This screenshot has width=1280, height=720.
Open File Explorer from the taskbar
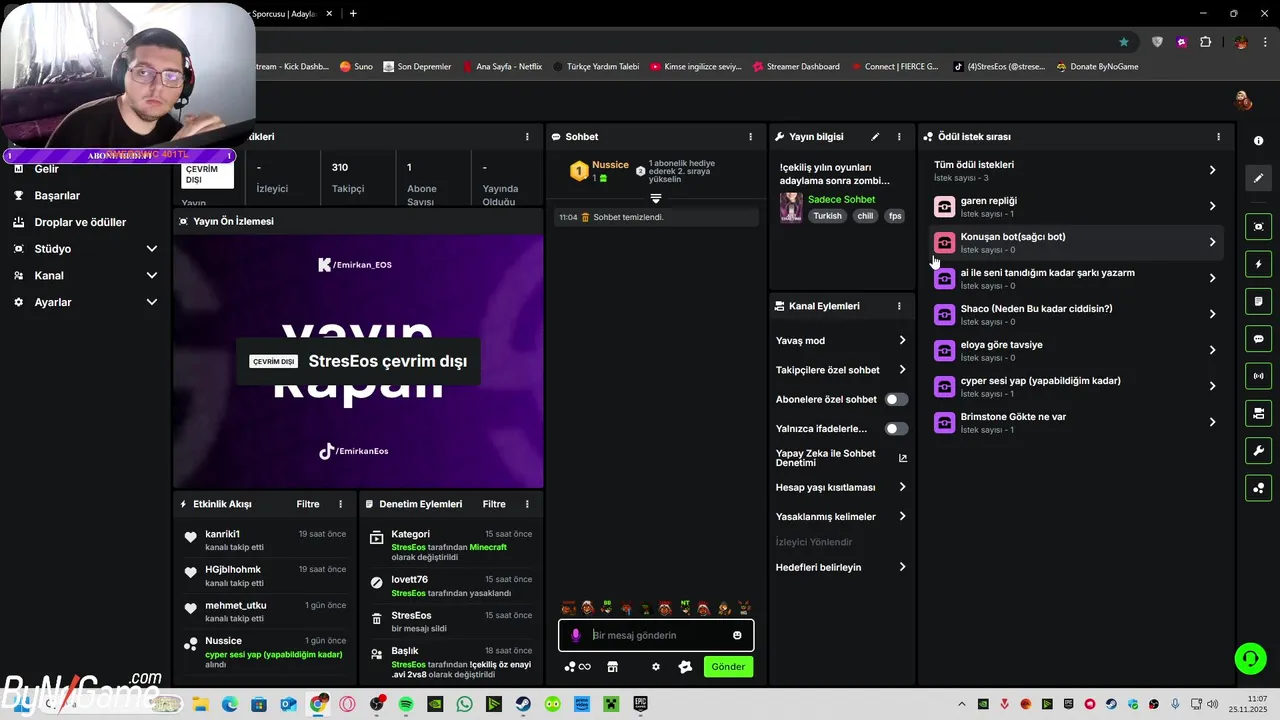click(200, 704)
